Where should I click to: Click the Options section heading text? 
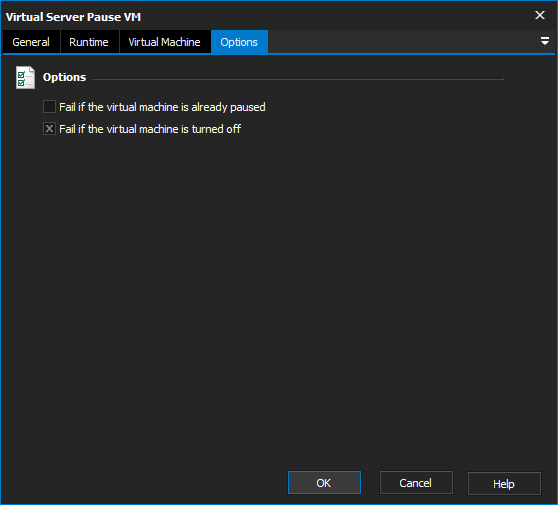64,77
